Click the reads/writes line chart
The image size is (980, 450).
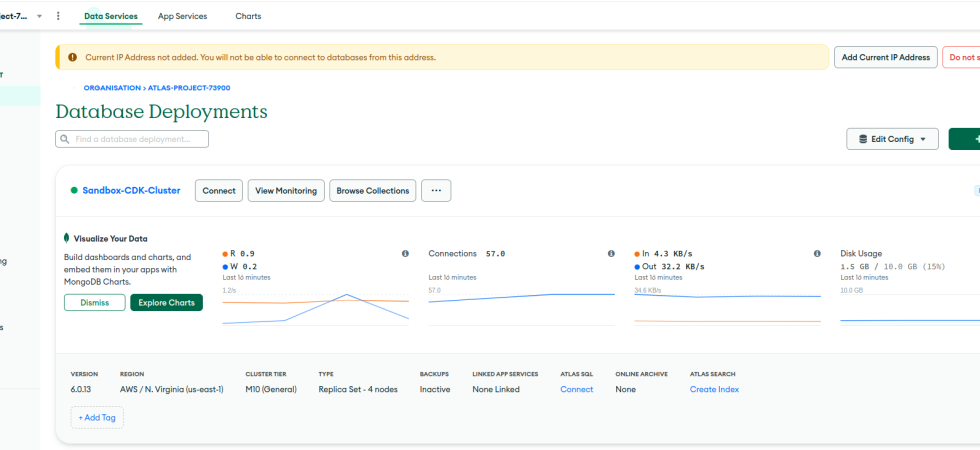click(316, 308)
